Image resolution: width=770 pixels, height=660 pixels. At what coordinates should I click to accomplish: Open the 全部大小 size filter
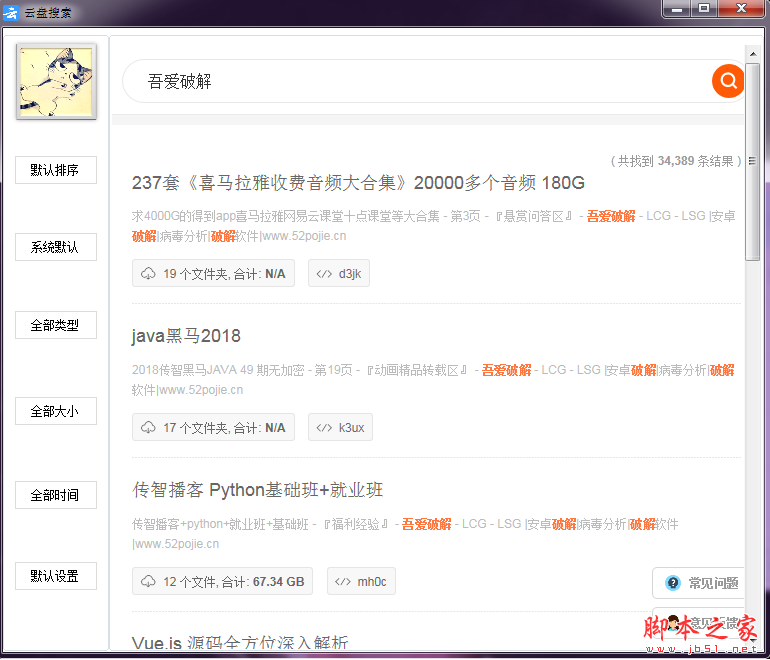pos(56,411)
